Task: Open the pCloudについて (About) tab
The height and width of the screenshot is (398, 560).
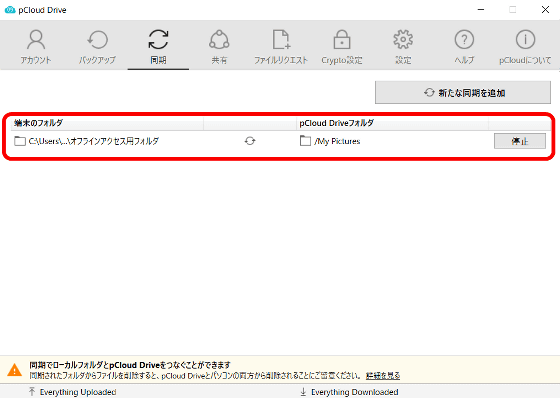Action: coord(525,46)
